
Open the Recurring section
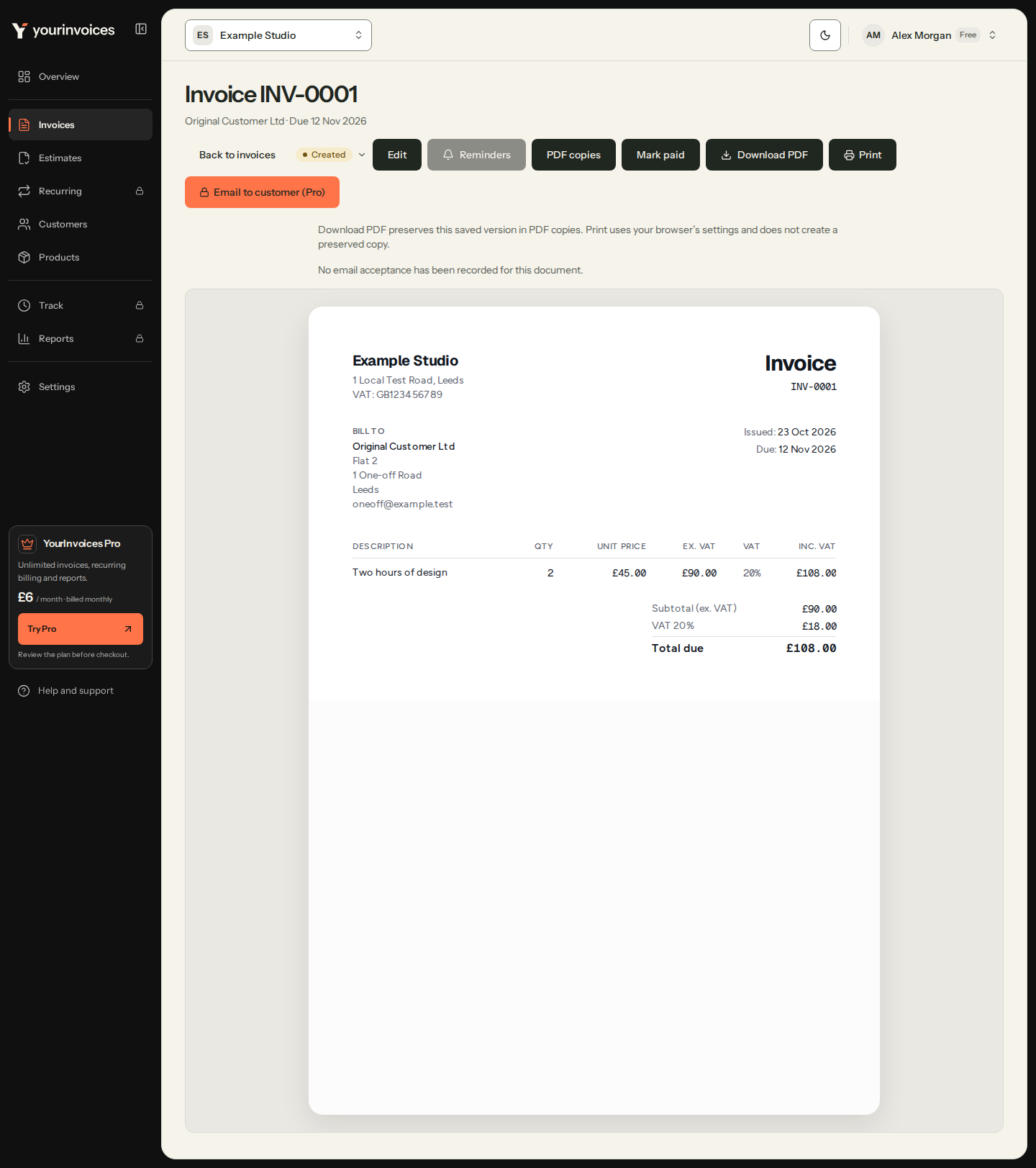coord(81,191)
